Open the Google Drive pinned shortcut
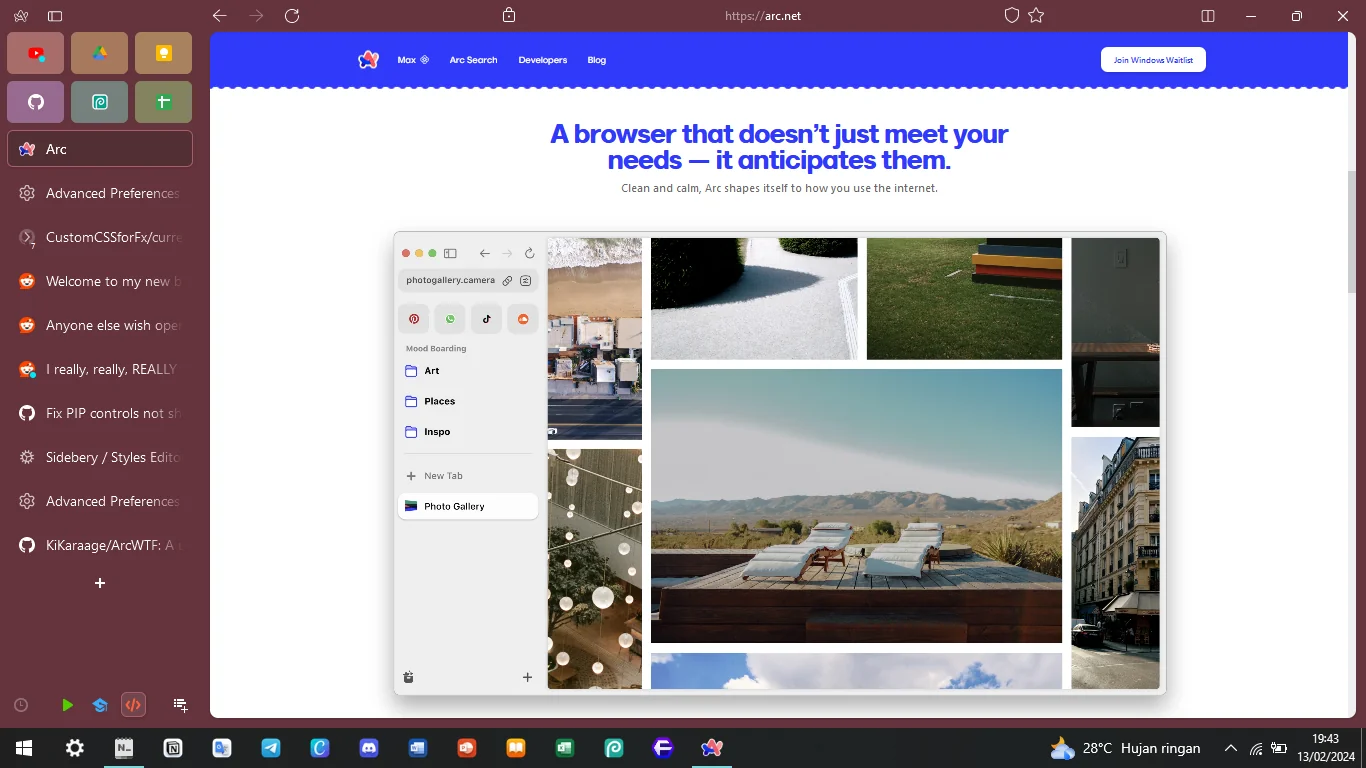This screenshot has width=1366, height=768. coord(99,52)
